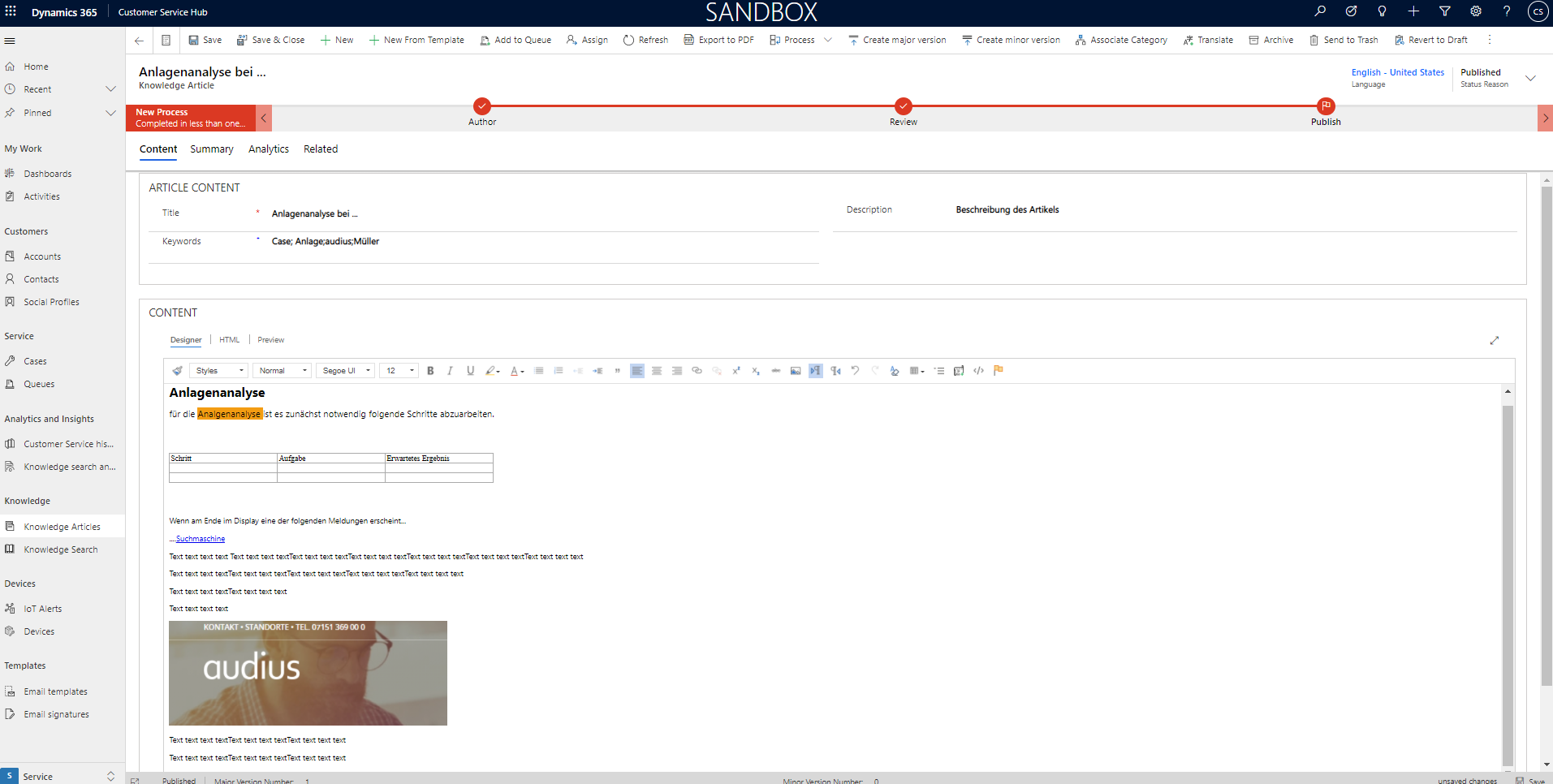Open the Styles dropdown
This screenshot has width=1553, height=784.
pyautogui.click(x=217, y=370)
